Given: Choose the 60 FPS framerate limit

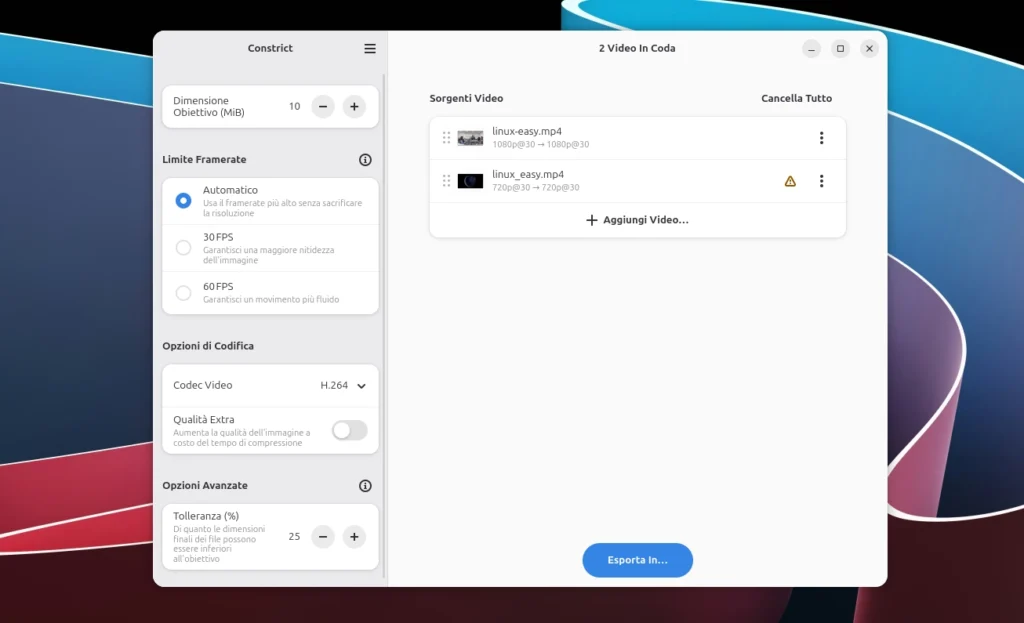Looking at the screenshot, I should click(184, 293).
